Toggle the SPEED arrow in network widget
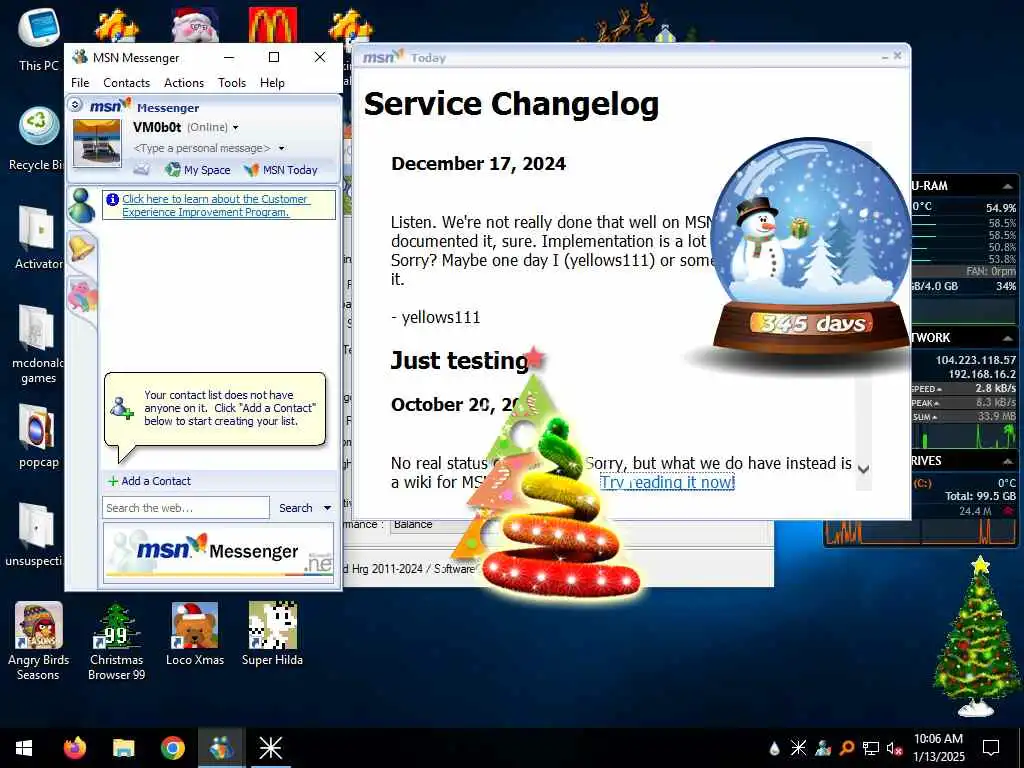 938,389
